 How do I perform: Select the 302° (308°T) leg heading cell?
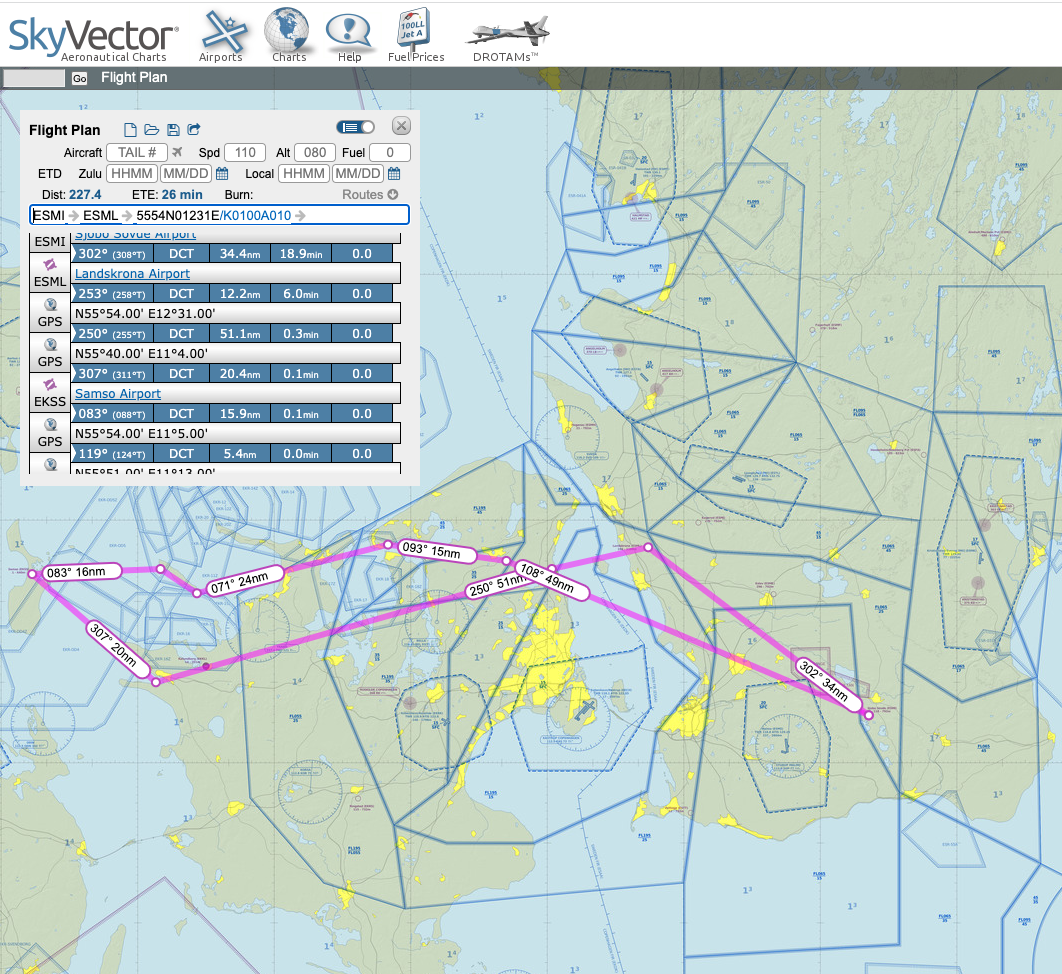click(112, 254)
